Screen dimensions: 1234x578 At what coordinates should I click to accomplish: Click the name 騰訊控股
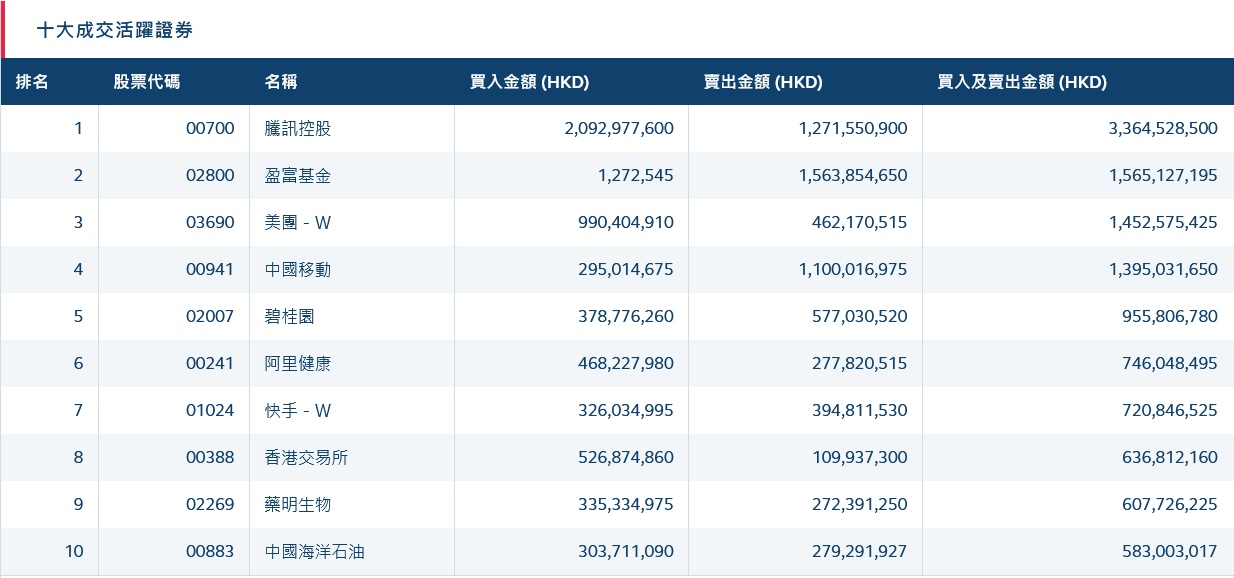(x=298, y=128)
